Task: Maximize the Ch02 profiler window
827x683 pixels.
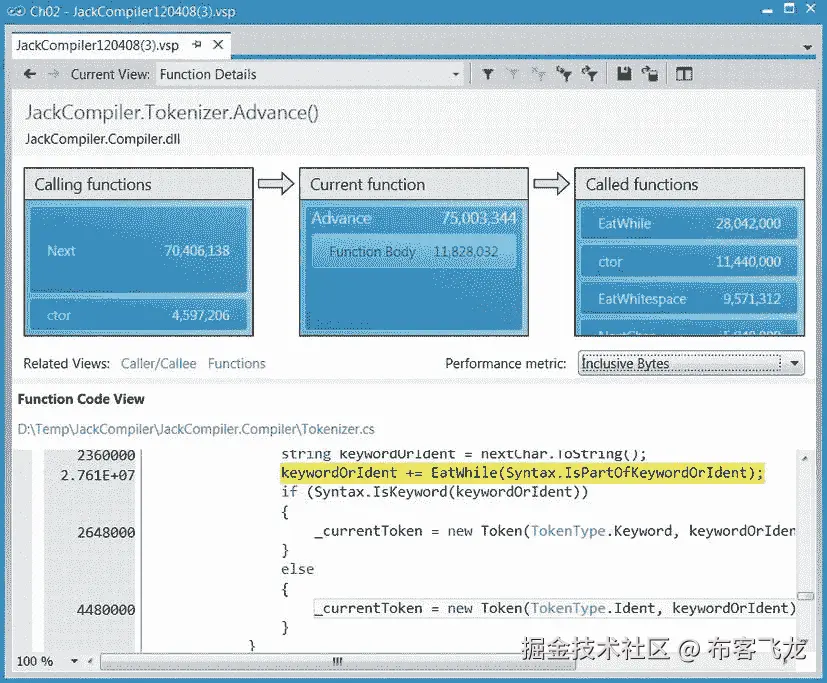Action: [x=789, y=8]
